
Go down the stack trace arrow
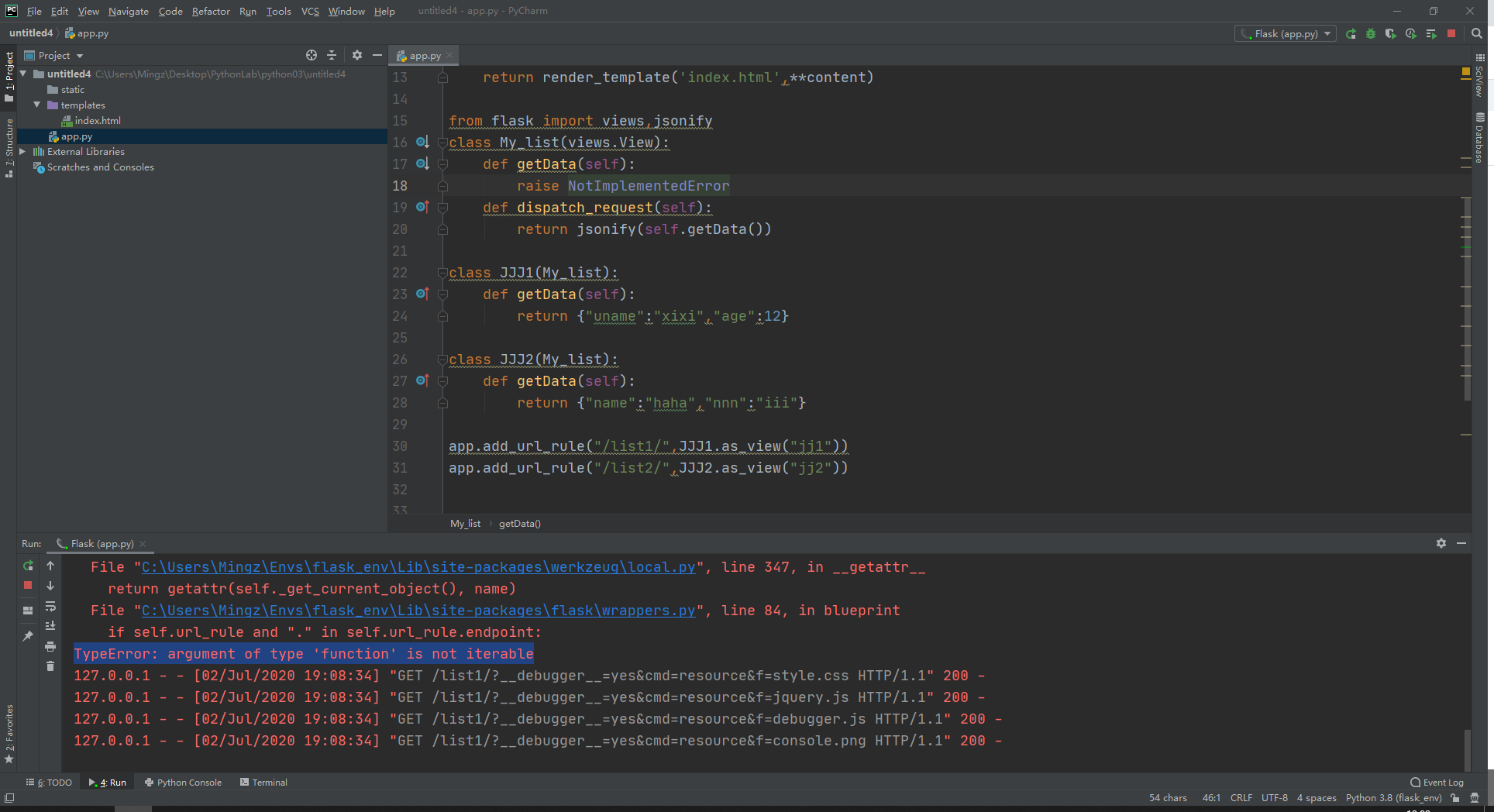(x=50, y=586)
